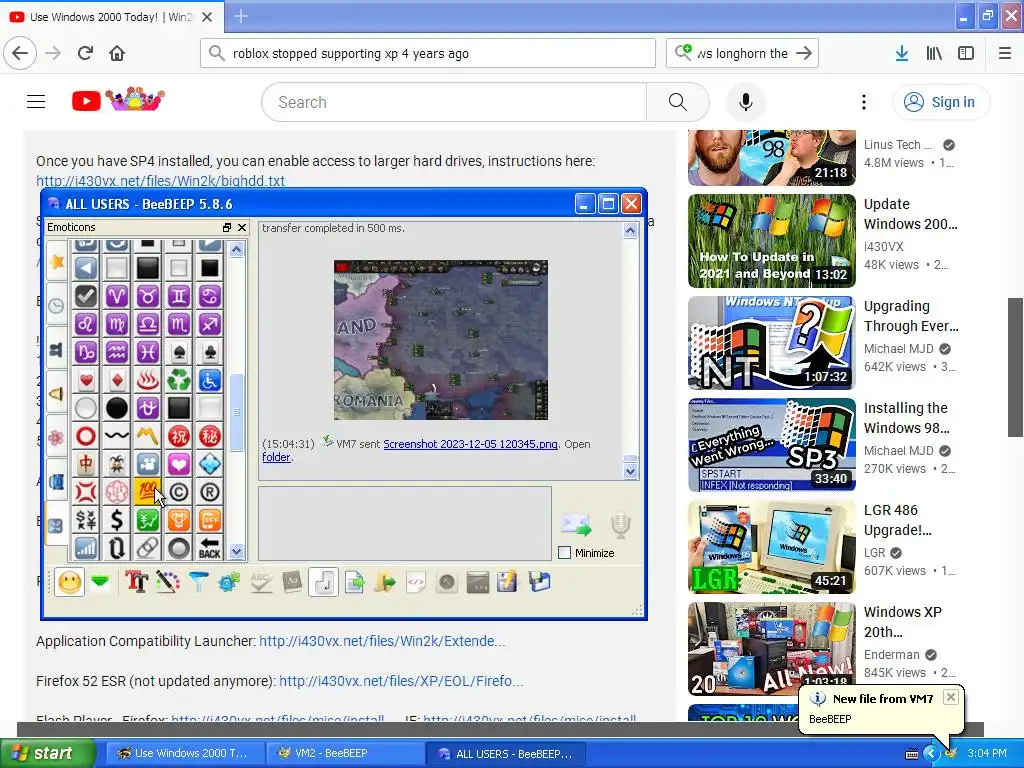Open browser downloads arrow
Screen dimensions: 1024x768
(901, 53)
